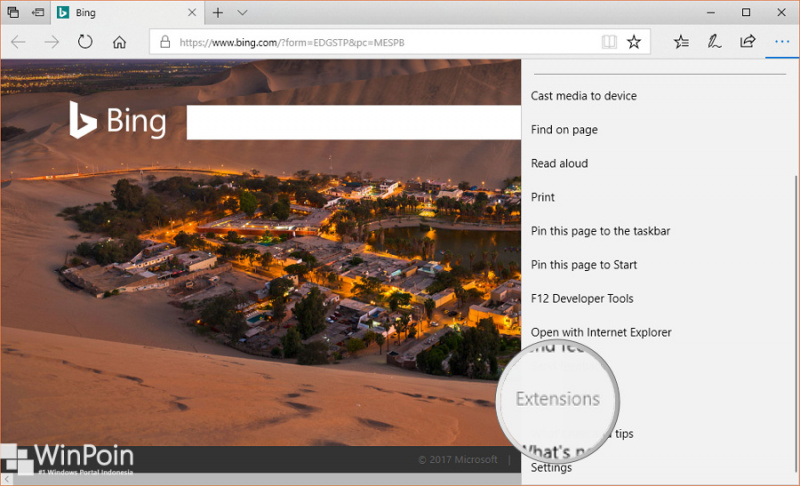Click the Bing logo
The width and height of the screenshot is (800, 486).
point(118,120)
